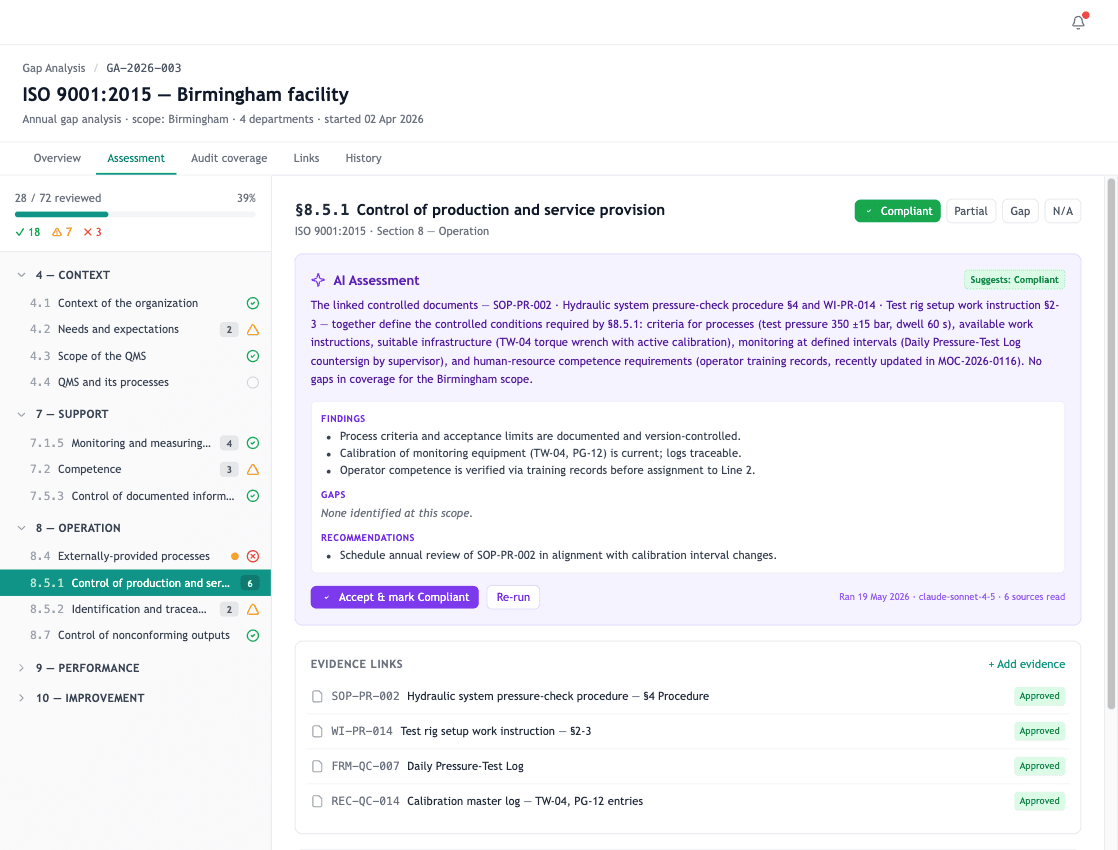Click Accept & mark Compliant button
The width and height of the screenshot is (1118, 850).
(x=394, y=597)
